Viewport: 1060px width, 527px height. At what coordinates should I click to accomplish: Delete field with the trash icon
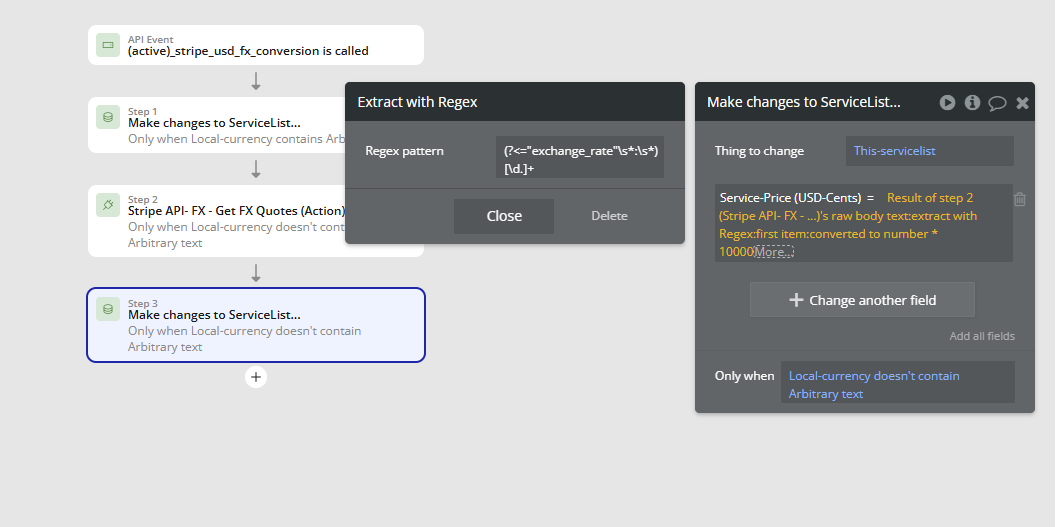coord(1020,199)
